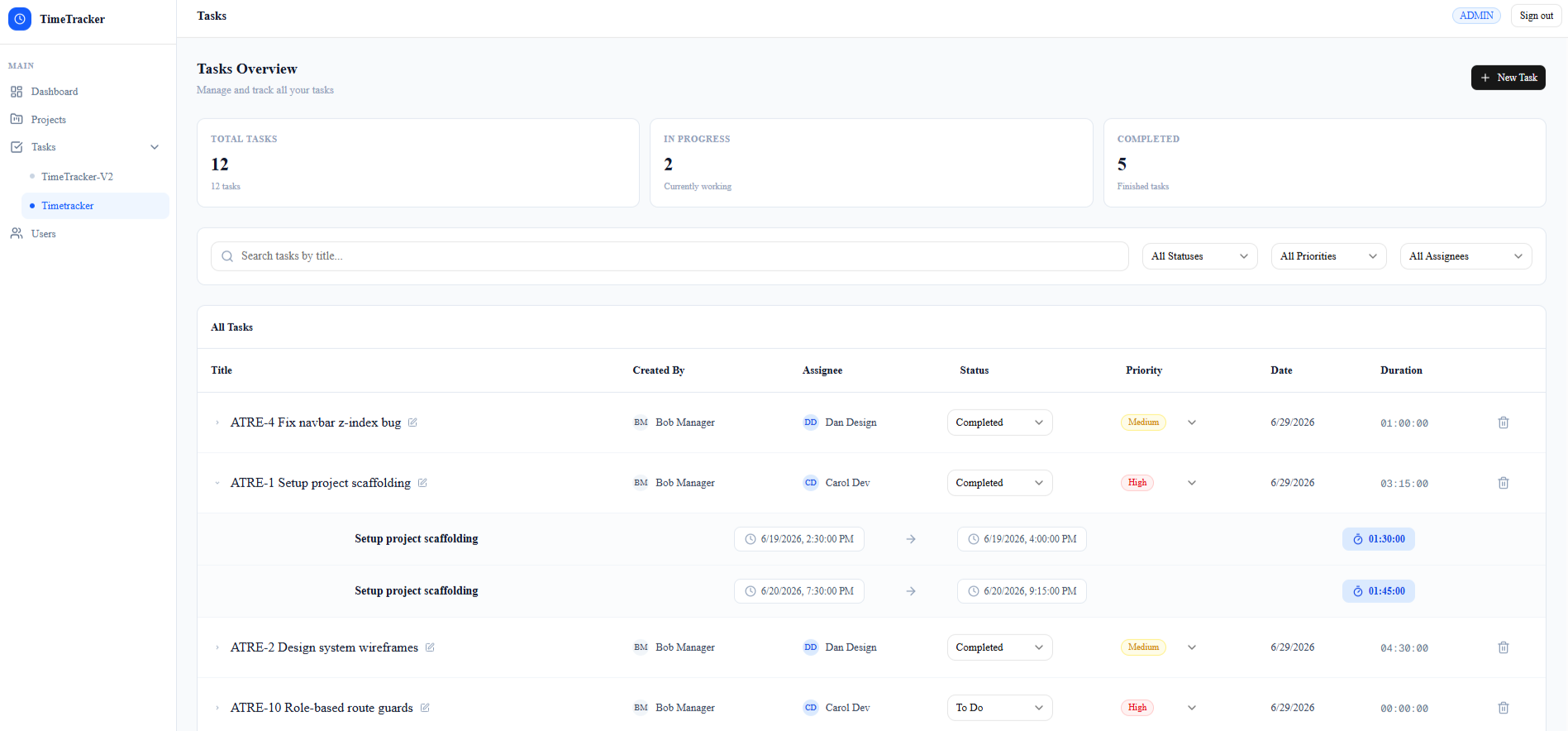Click the 01:45:00 duration badge
The image size is (1568, 731).
click(1379, 591)
